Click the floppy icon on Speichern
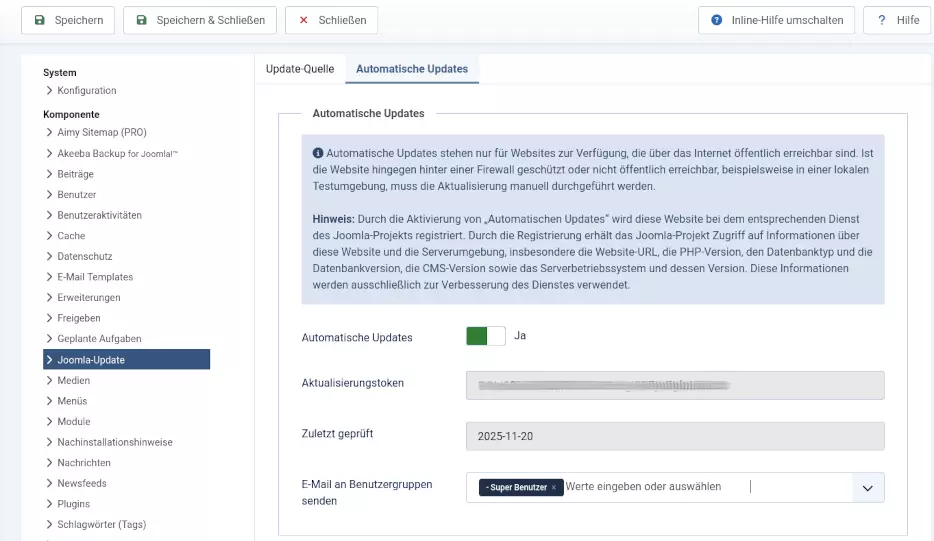 click(x=39, y=20)
